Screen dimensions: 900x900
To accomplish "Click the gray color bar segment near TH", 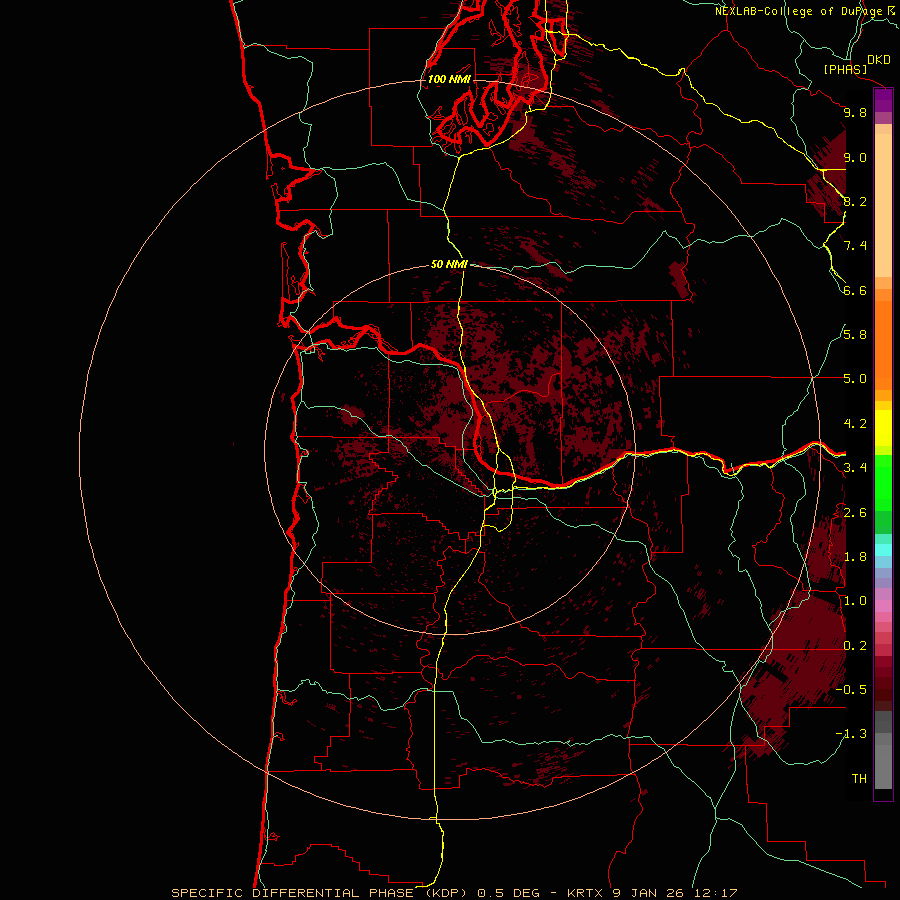I will tap(883, 768).
